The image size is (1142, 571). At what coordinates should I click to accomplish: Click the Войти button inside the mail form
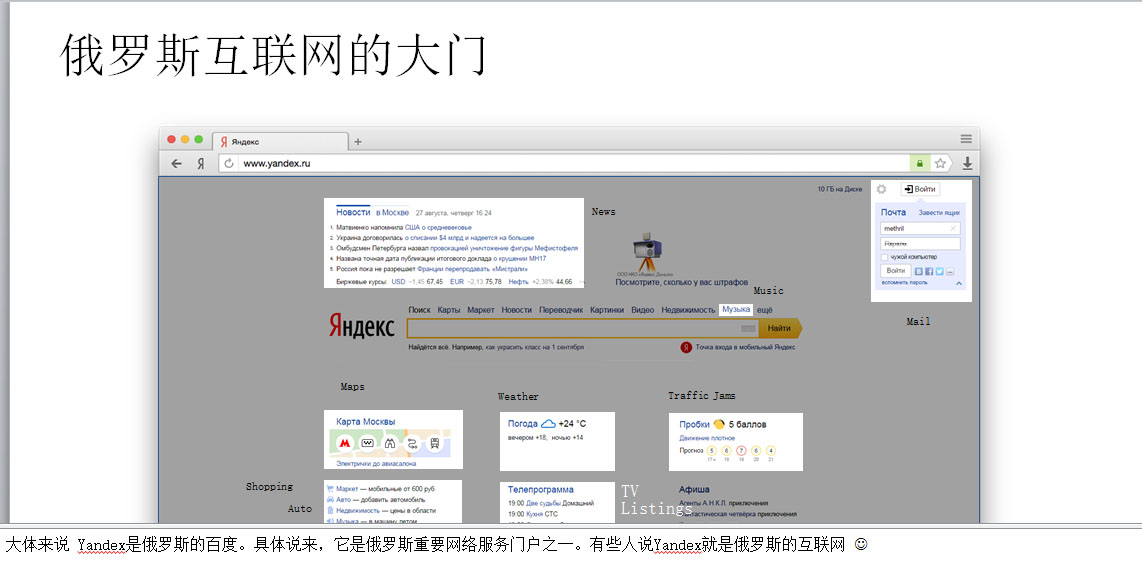click(896, 271)
